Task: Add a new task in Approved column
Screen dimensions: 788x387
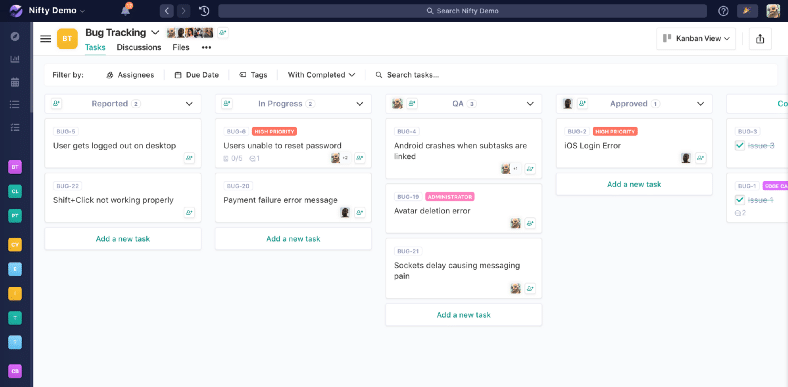Action: coord(634,184)
